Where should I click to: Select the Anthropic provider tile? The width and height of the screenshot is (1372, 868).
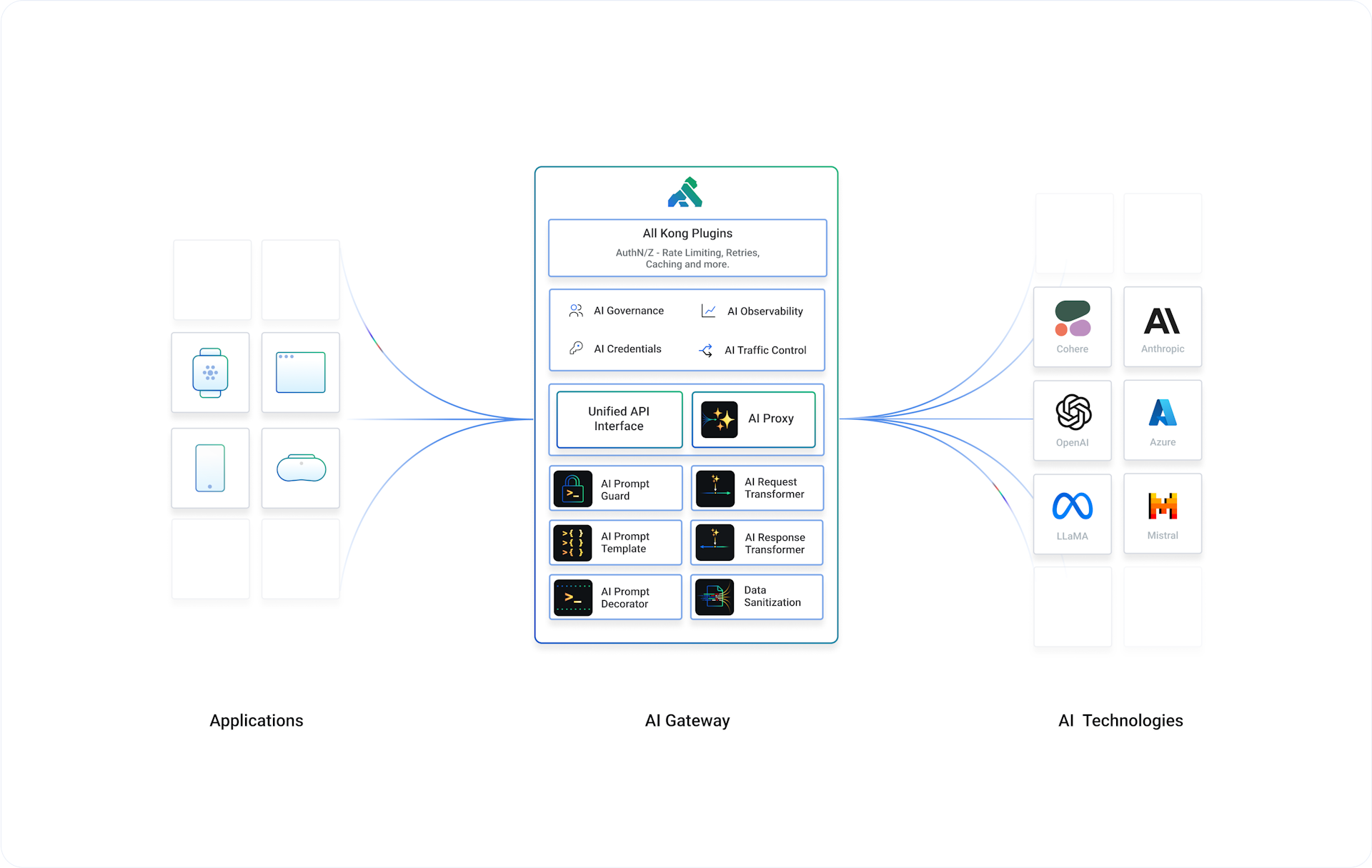(1163, 326)
